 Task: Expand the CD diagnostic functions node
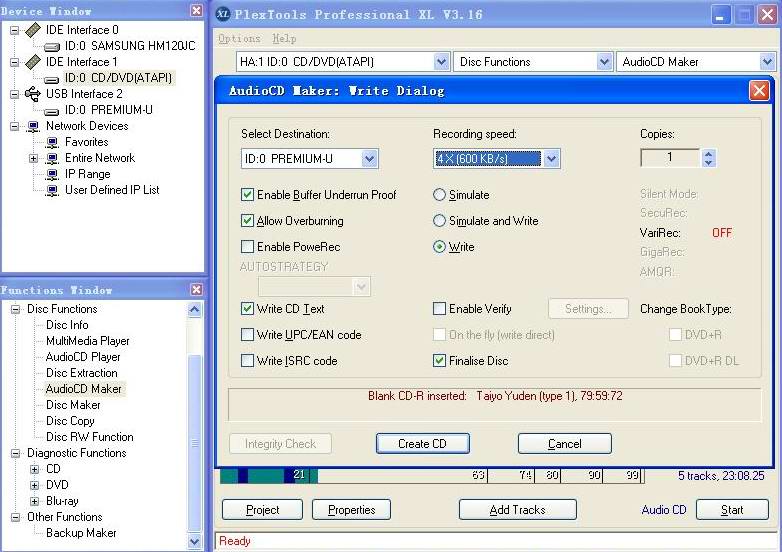[34, 469]
